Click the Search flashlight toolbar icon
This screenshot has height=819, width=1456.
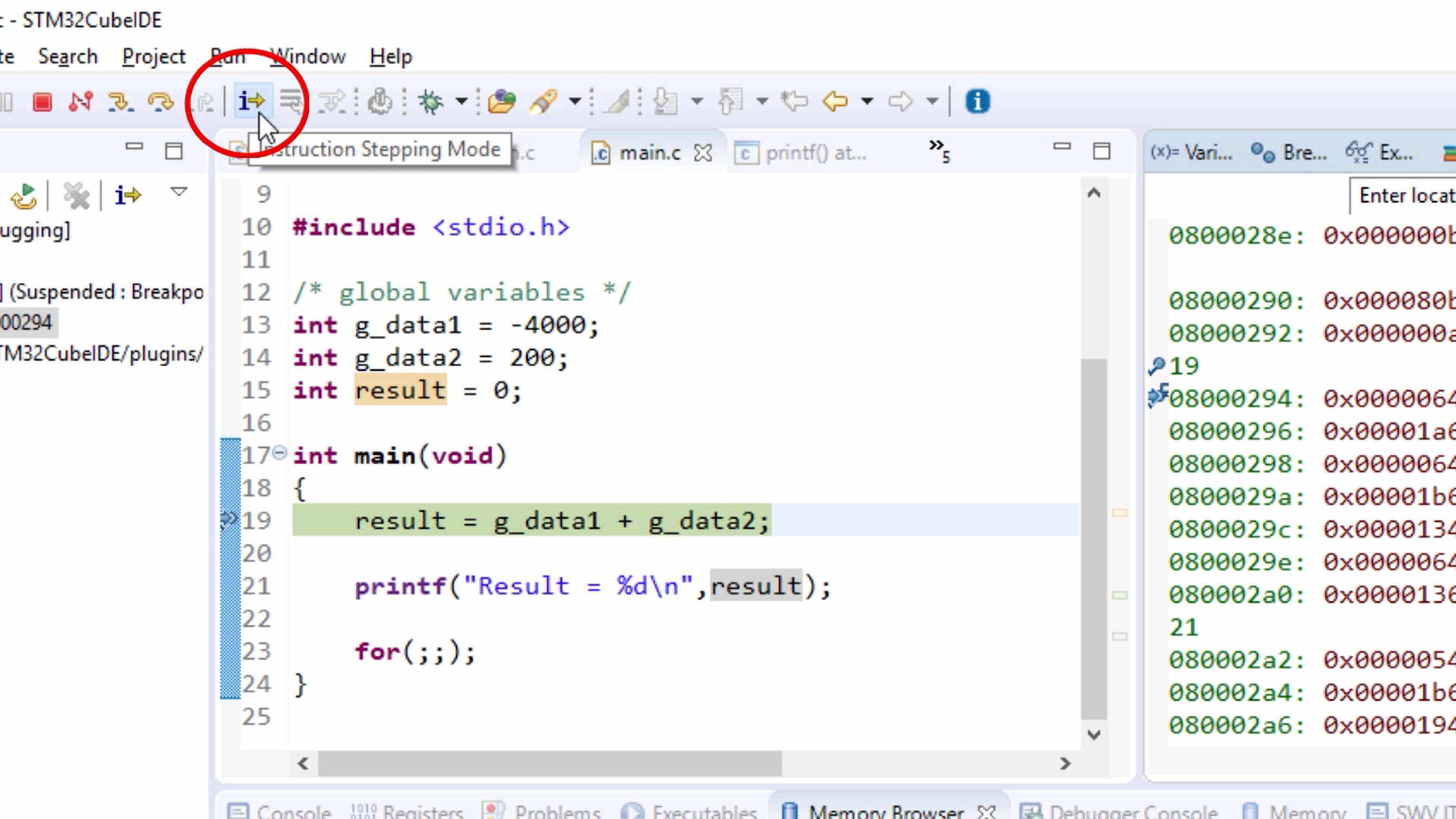coord(543,102)
